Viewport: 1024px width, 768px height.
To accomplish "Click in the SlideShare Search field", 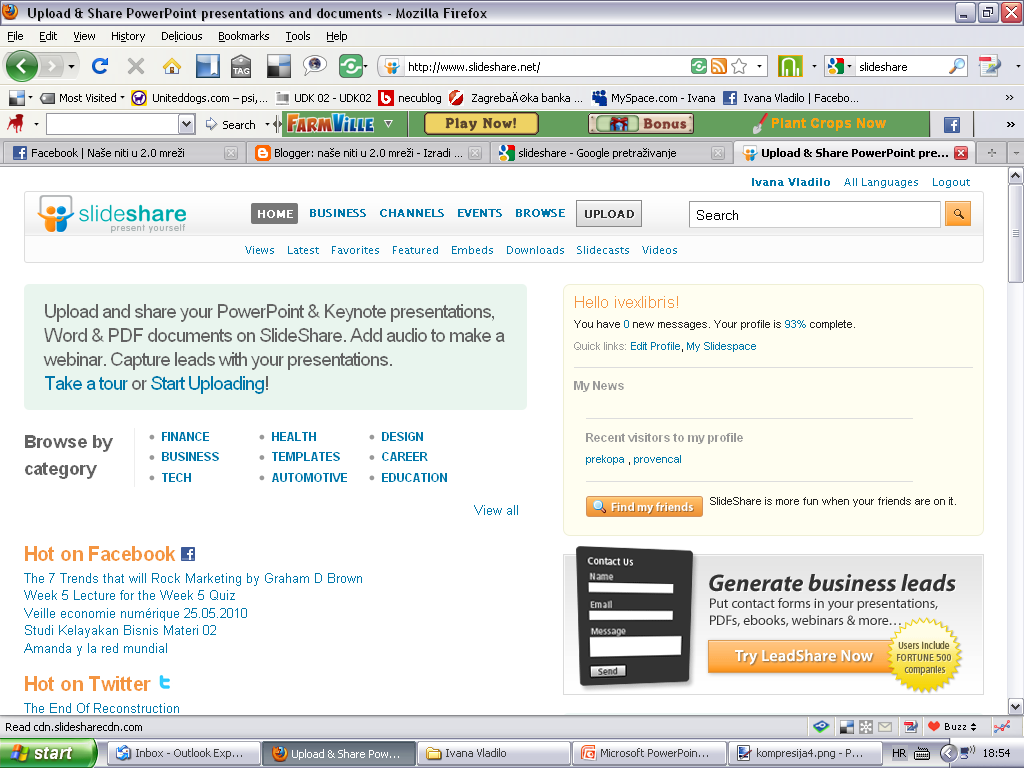I will point(814,215).
